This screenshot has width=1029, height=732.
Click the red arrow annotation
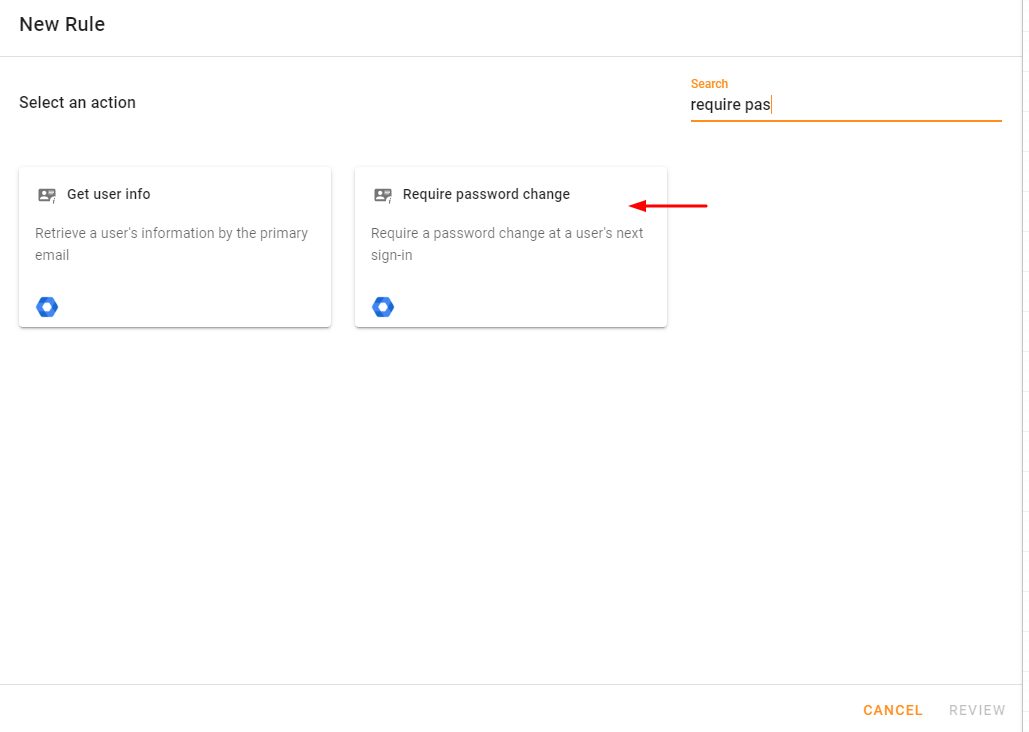[x=668, y=206]
